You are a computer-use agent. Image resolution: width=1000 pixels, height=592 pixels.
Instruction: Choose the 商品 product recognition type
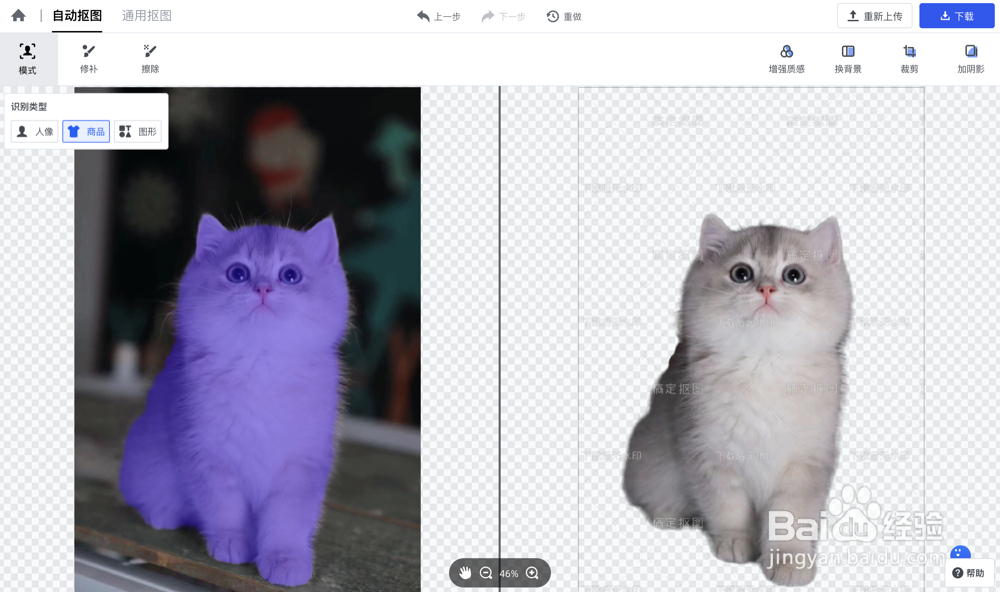pyautogui.click(x=86, y=131)
